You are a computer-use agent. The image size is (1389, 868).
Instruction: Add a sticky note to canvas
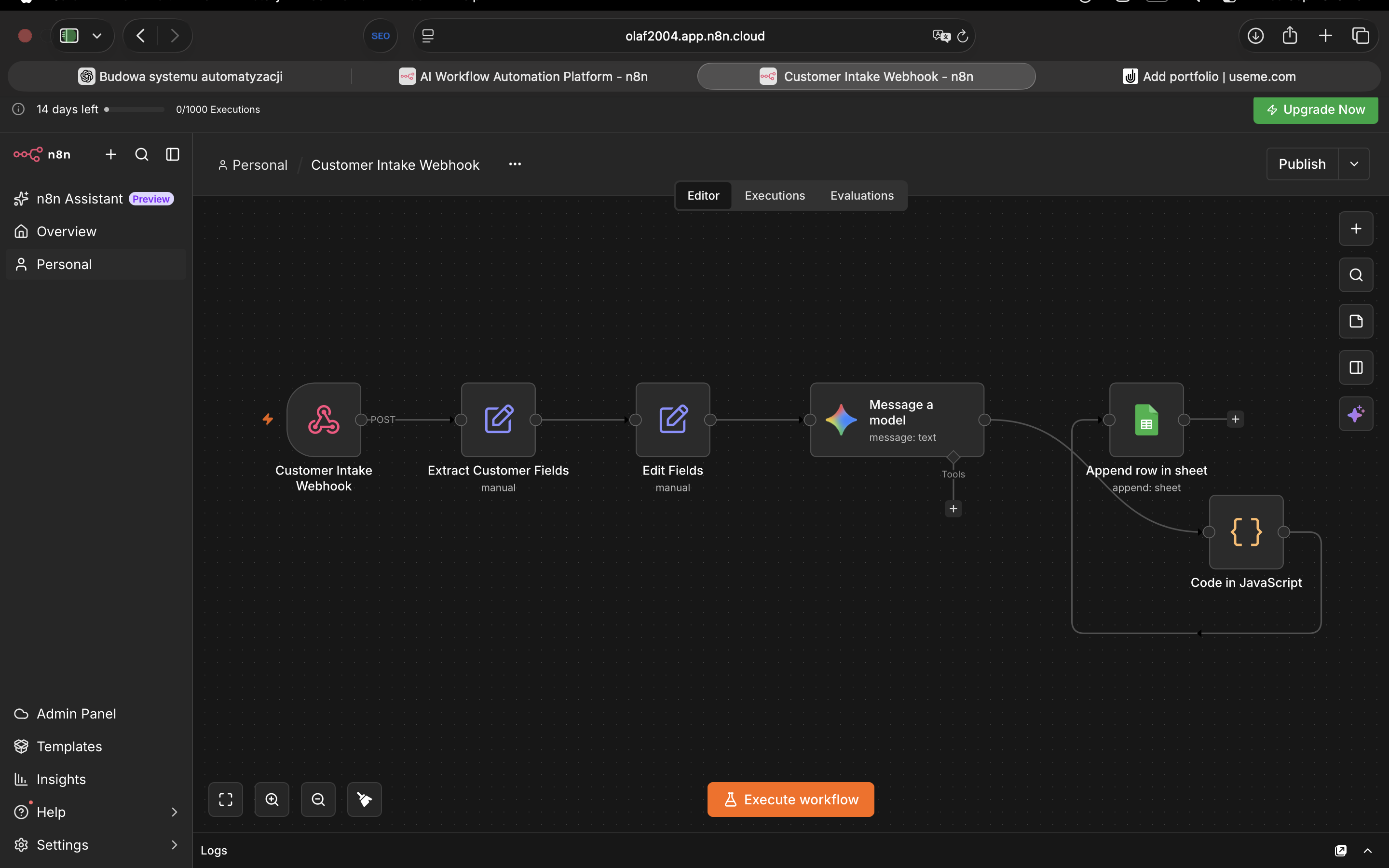[1356, 321]
